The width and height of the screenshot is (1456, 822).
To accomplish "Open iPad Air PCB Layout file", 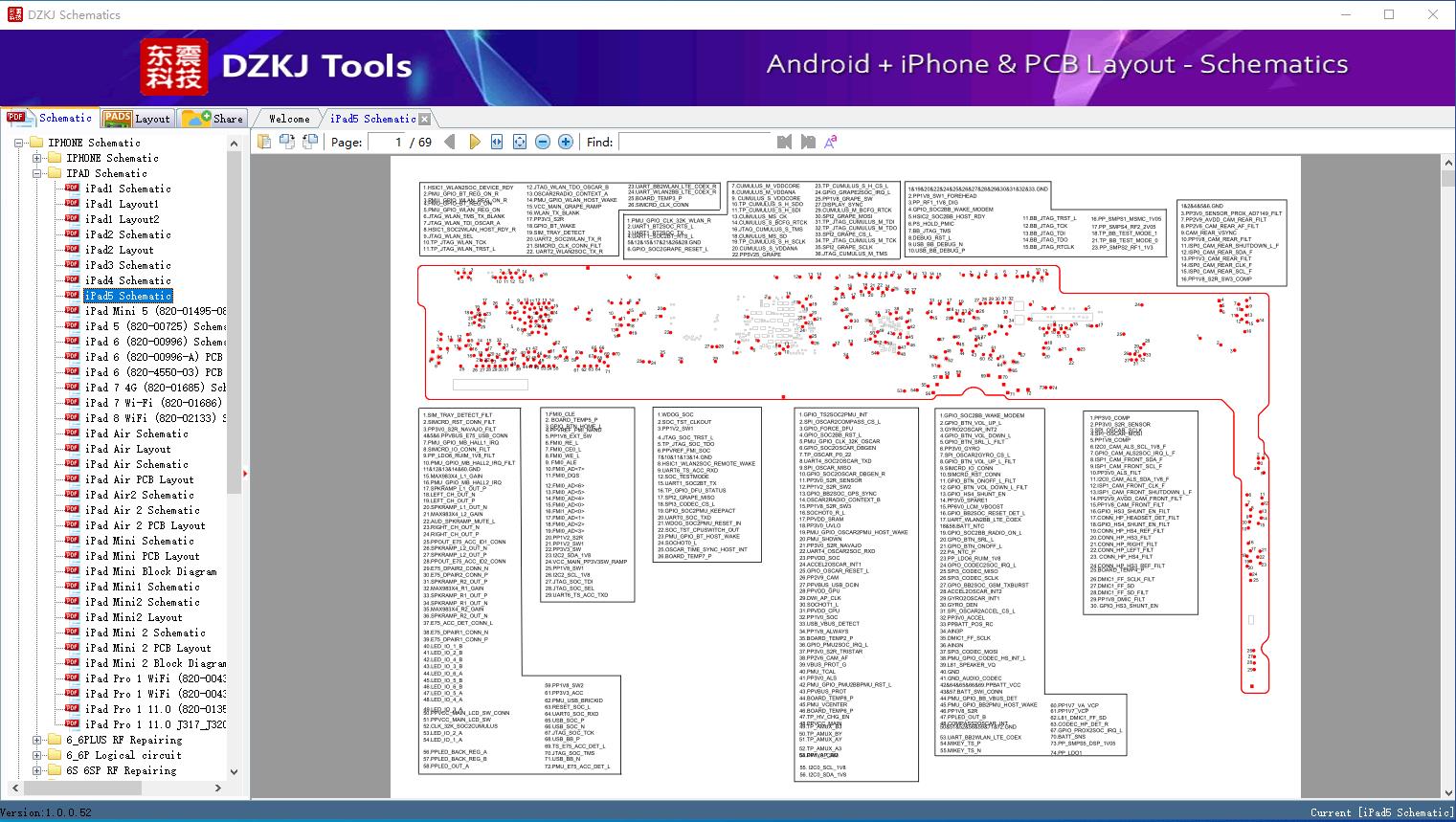I will tap(139, 479).
